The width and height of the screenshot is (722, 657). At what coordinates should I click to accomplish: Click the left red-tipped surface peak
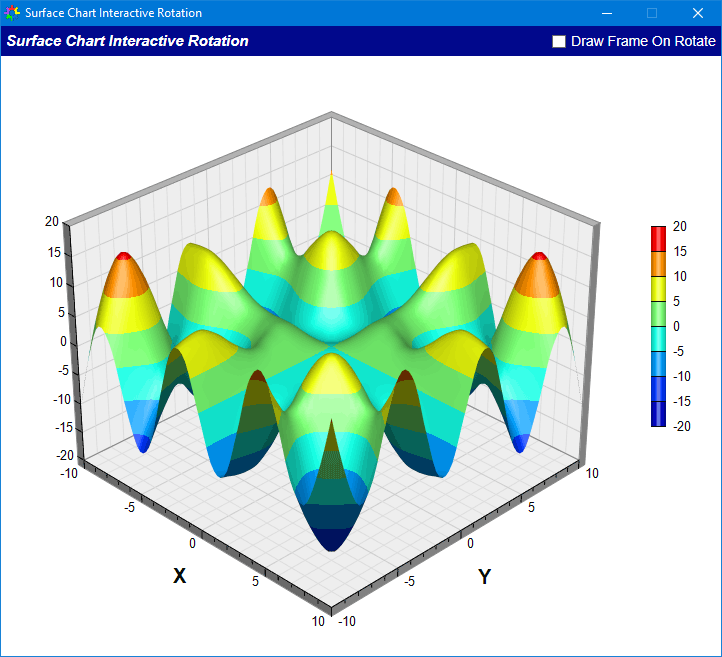pos(123,256)
